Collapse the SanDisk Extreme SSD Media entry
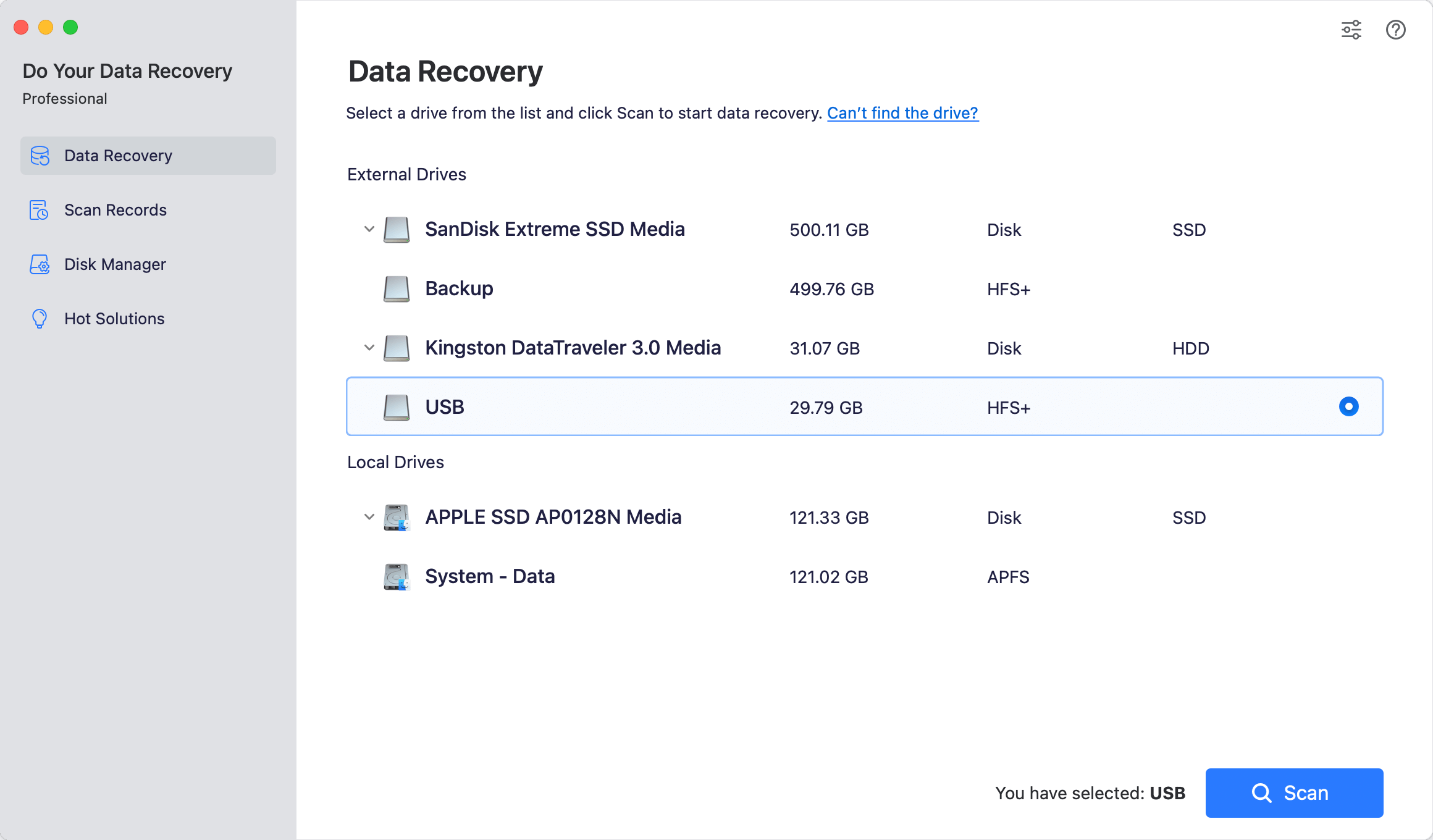 click(369, 229)
